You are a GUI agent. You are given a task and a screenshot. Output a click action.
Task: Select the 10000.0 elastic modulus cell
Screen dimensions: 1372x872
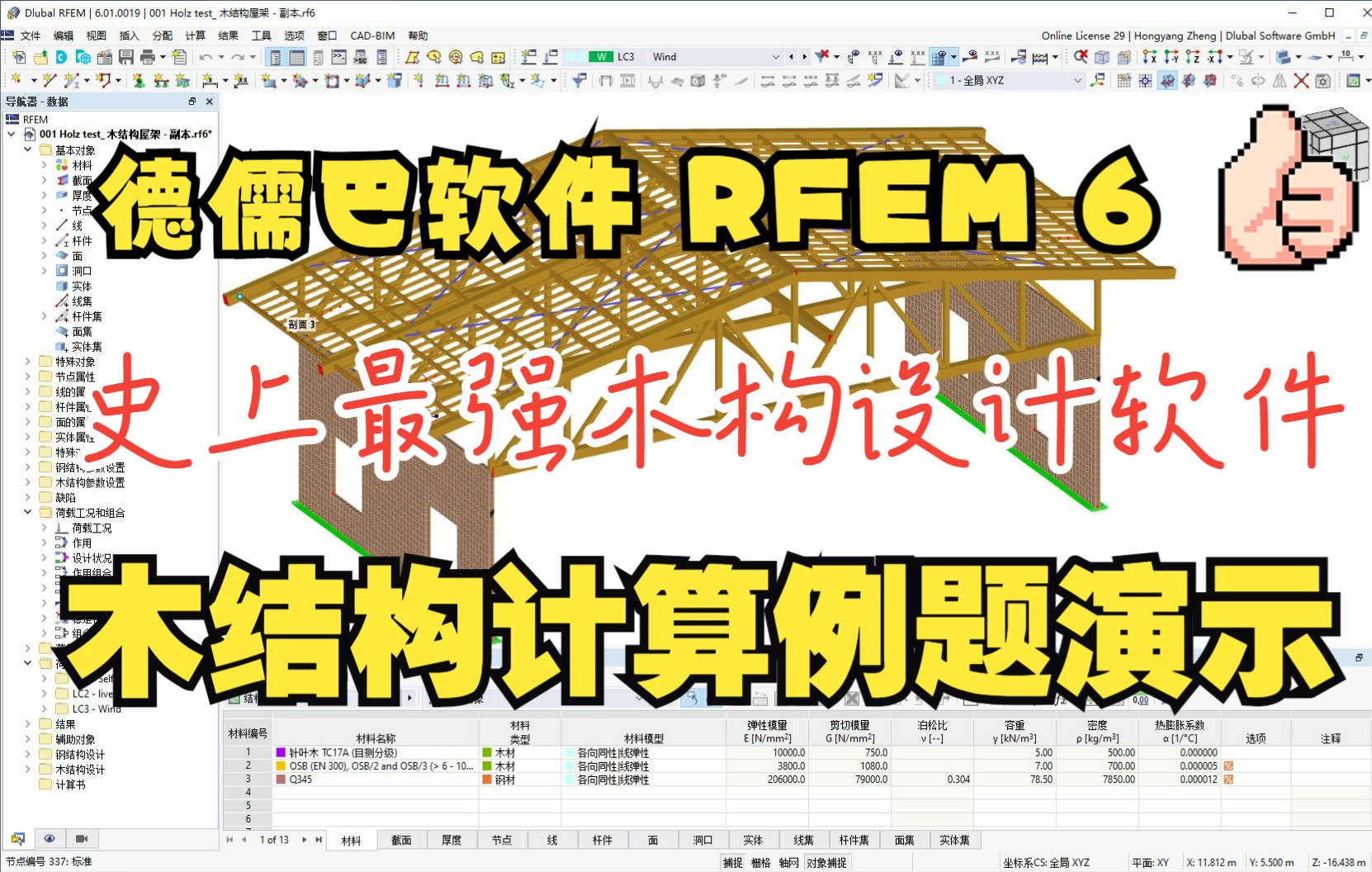click(767, 753)
